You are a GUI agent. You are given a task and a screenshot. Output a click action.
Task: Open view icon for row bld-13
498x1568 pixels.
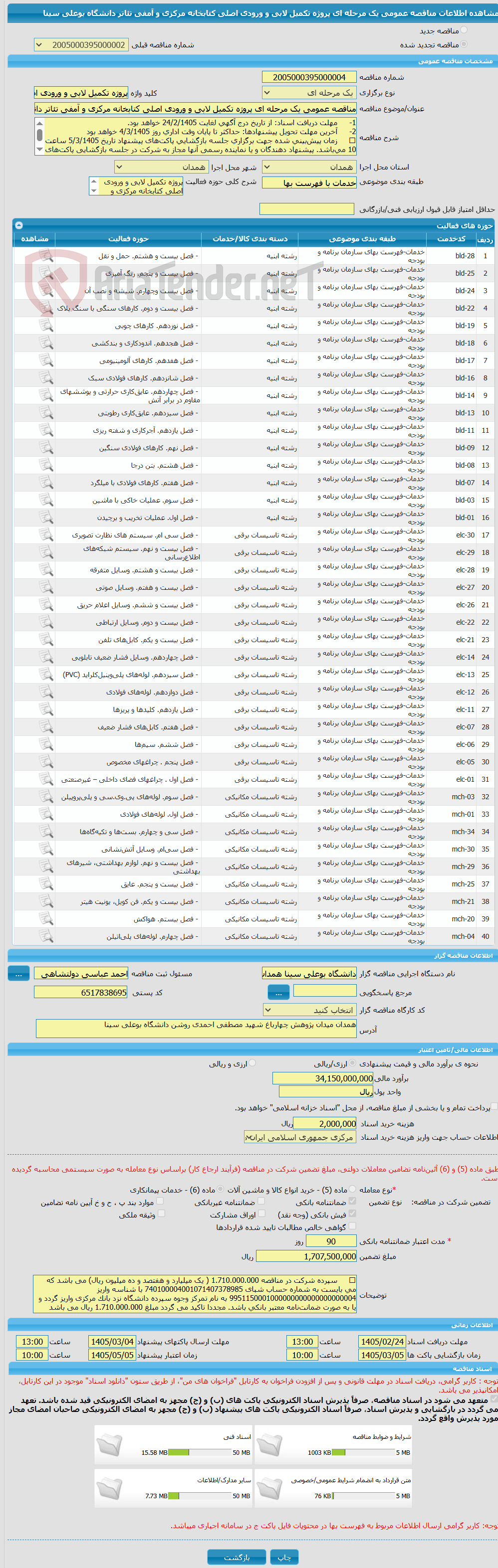[x=46, y=413]
